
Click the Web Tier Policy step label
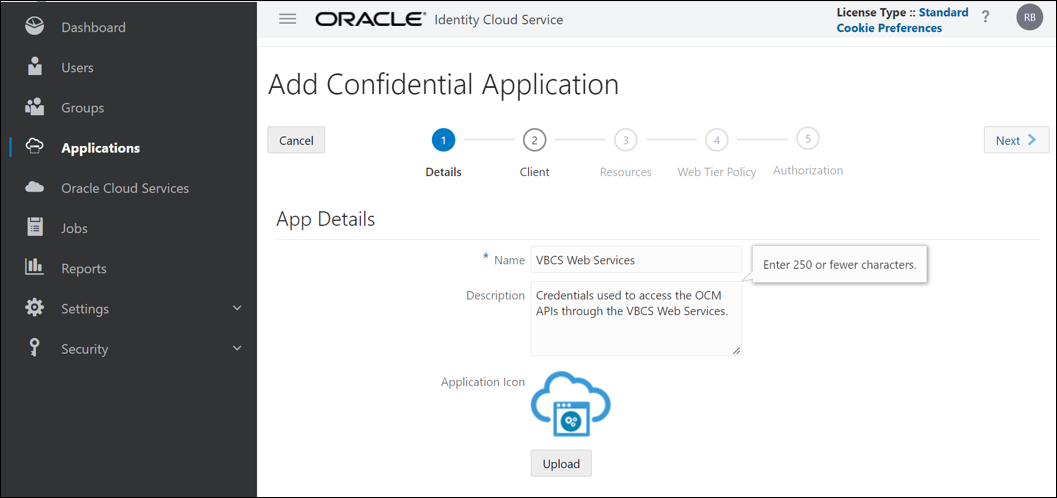click(x=717, y=172)
